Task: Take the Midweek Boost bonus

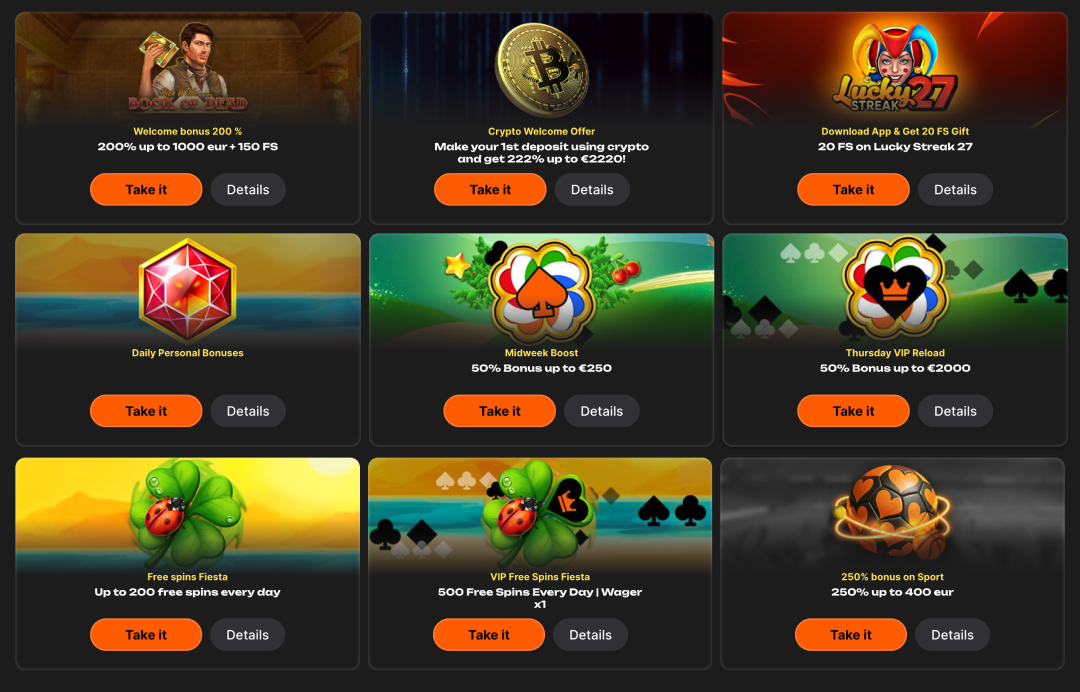Action: click(499, 411)
